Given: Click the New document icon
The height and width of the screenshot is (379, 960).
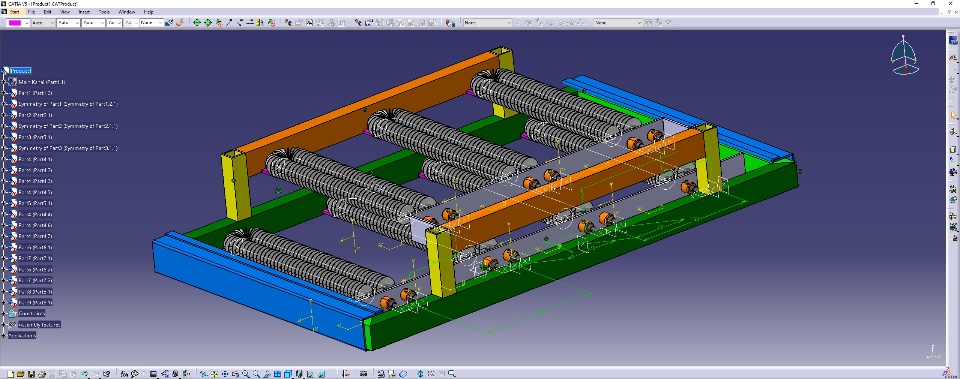Looking at the screenshot, I should click(x=10, y=373).
